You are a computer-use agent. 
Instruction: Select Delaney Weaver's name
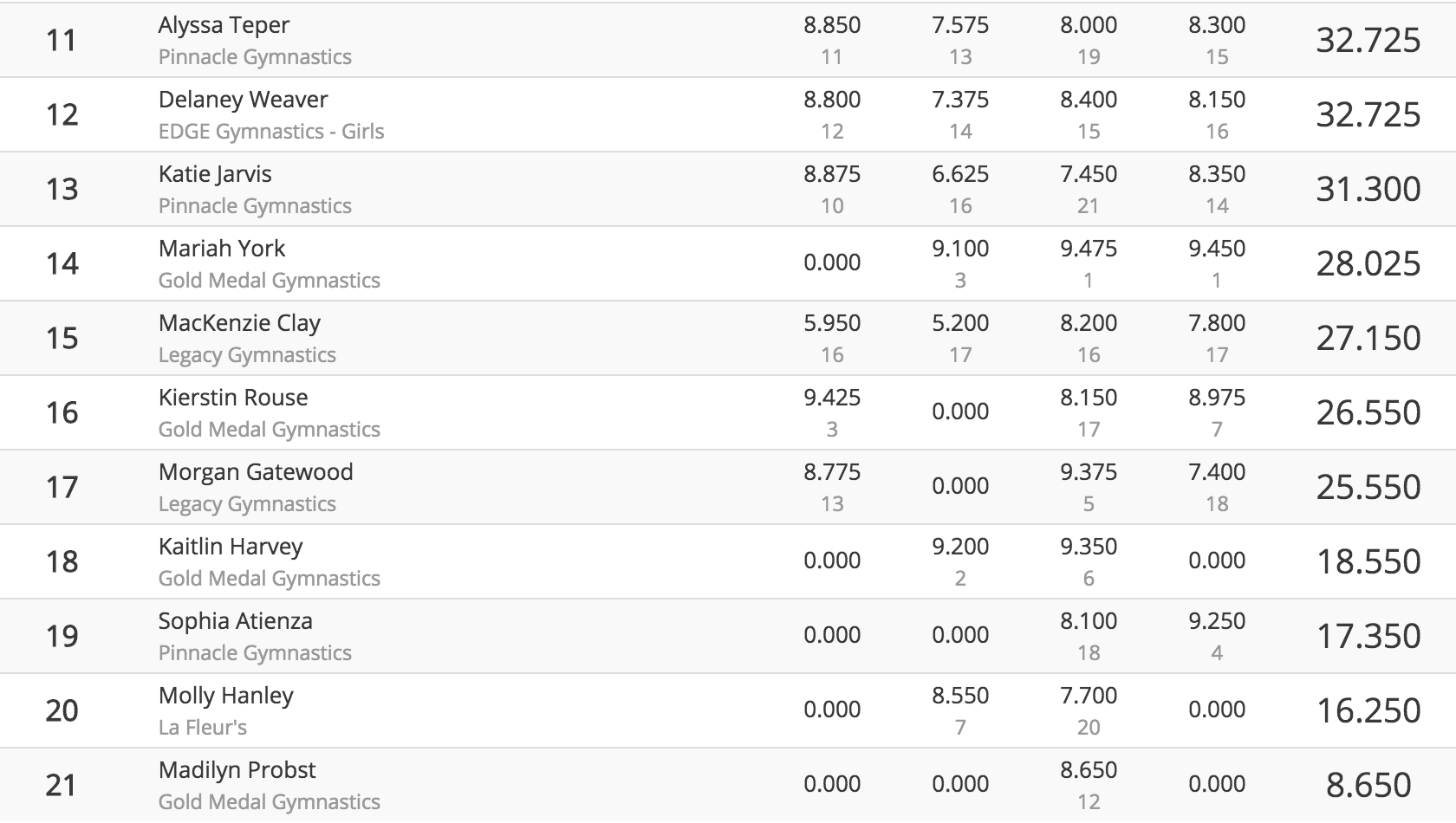tap(243, 100)
